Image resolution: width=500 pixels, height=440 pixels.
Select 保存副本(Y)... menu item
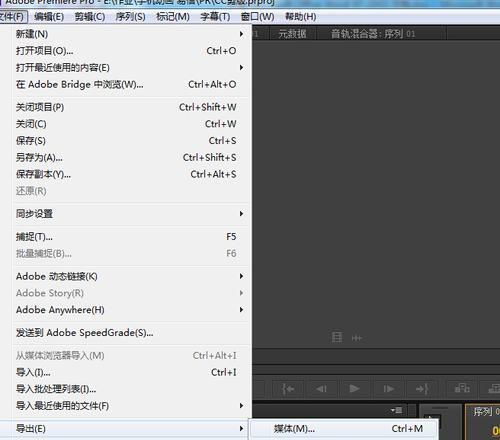point(130,174)
